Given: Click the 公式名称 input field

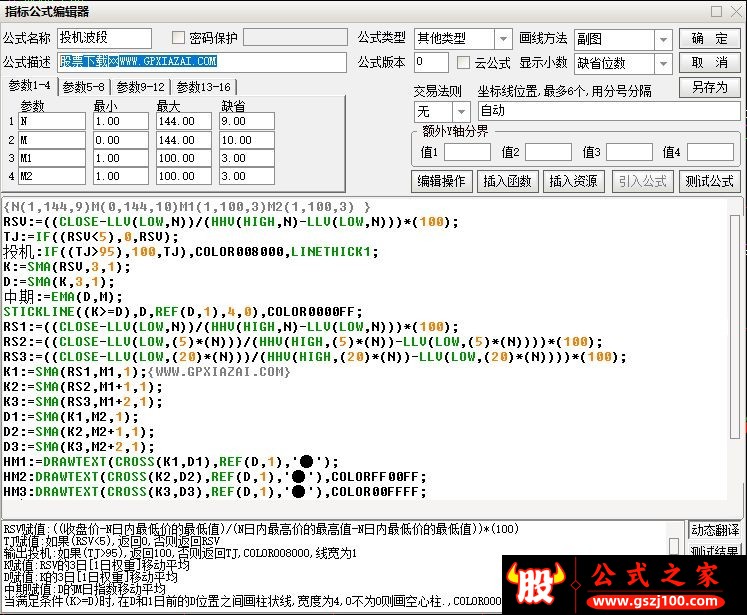Looking at the screenshot, I should tap(104, 38).
